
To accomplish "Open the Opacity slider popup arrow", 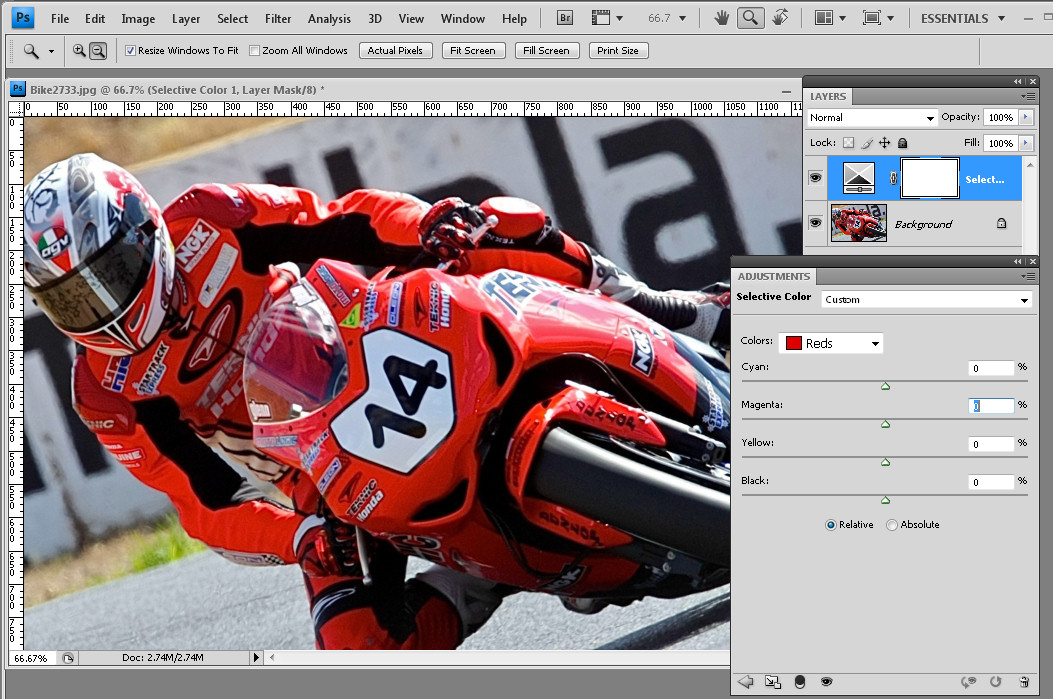I will click(1025, 117).
